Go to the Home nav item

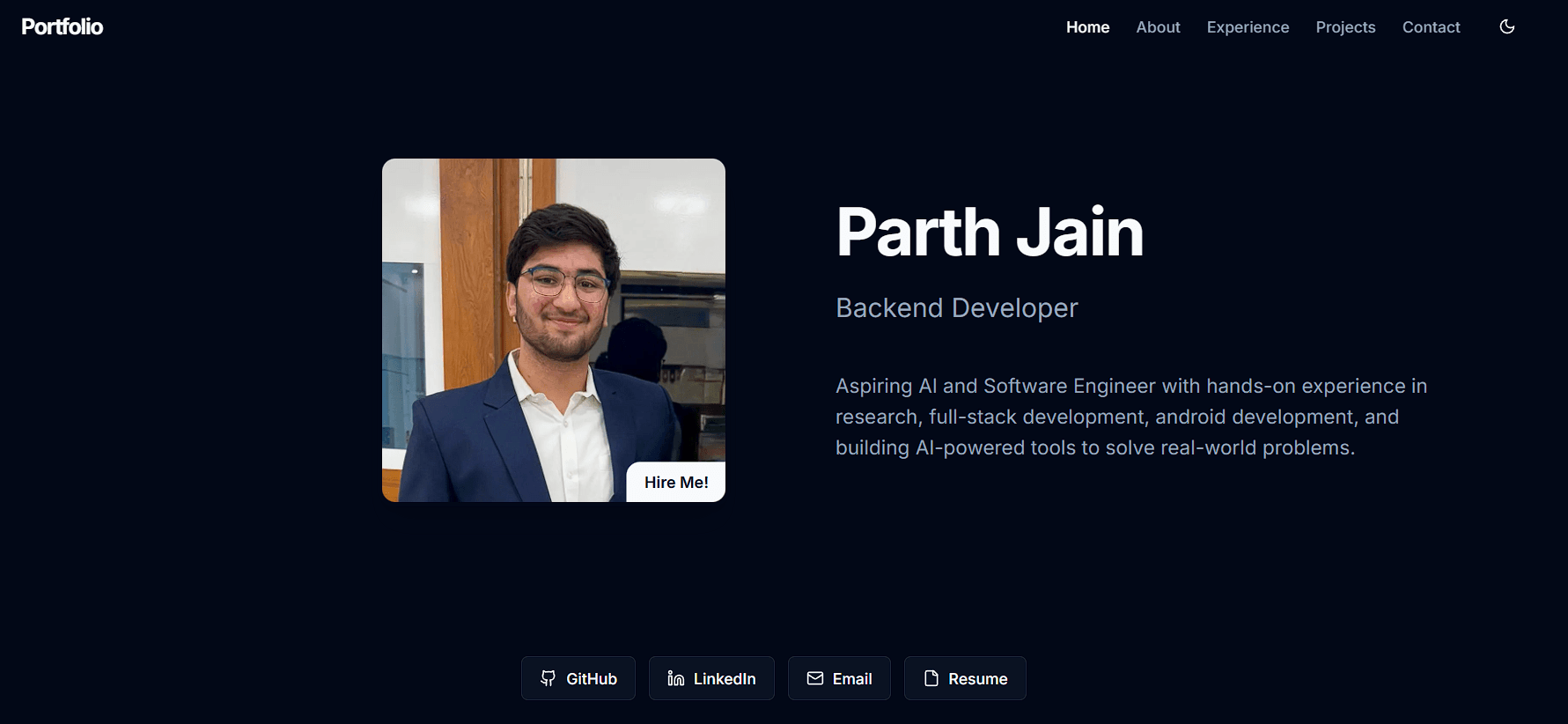(x=1087, y=27)
